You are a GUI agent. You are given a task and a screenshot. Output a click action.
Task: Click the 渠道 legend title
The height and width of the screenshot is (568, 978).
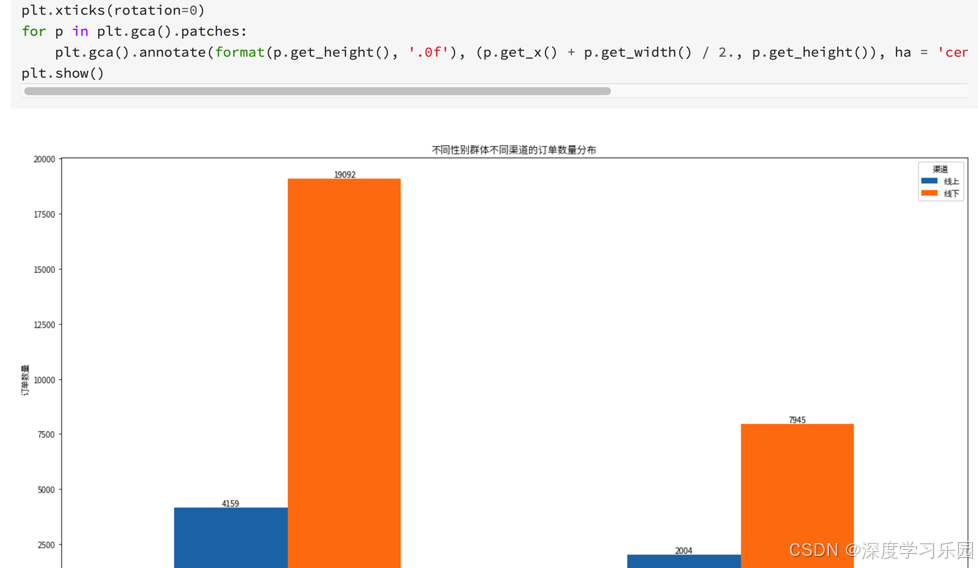click(940, 169)
